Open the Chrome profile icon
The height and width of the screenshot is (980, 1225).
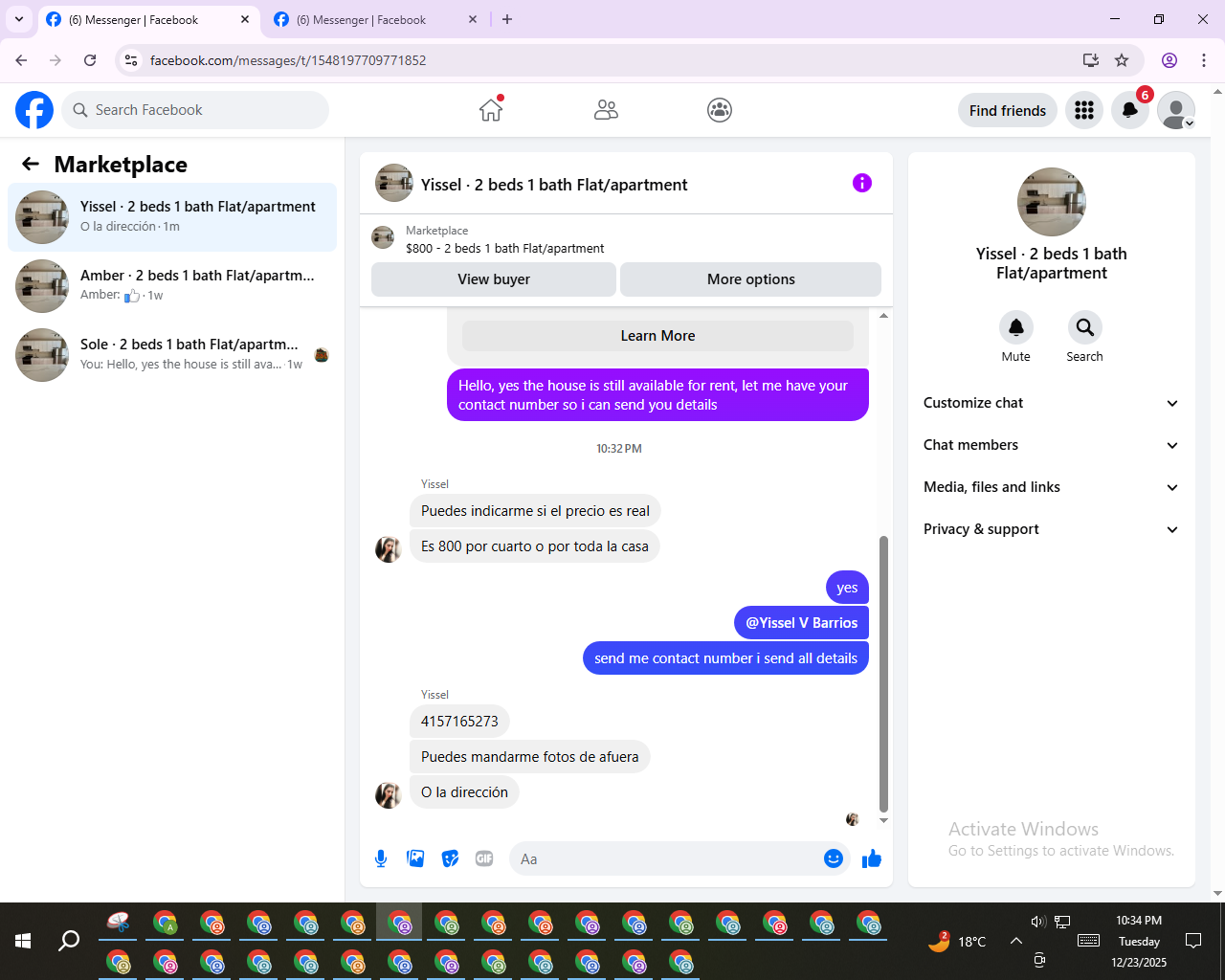1169,60
